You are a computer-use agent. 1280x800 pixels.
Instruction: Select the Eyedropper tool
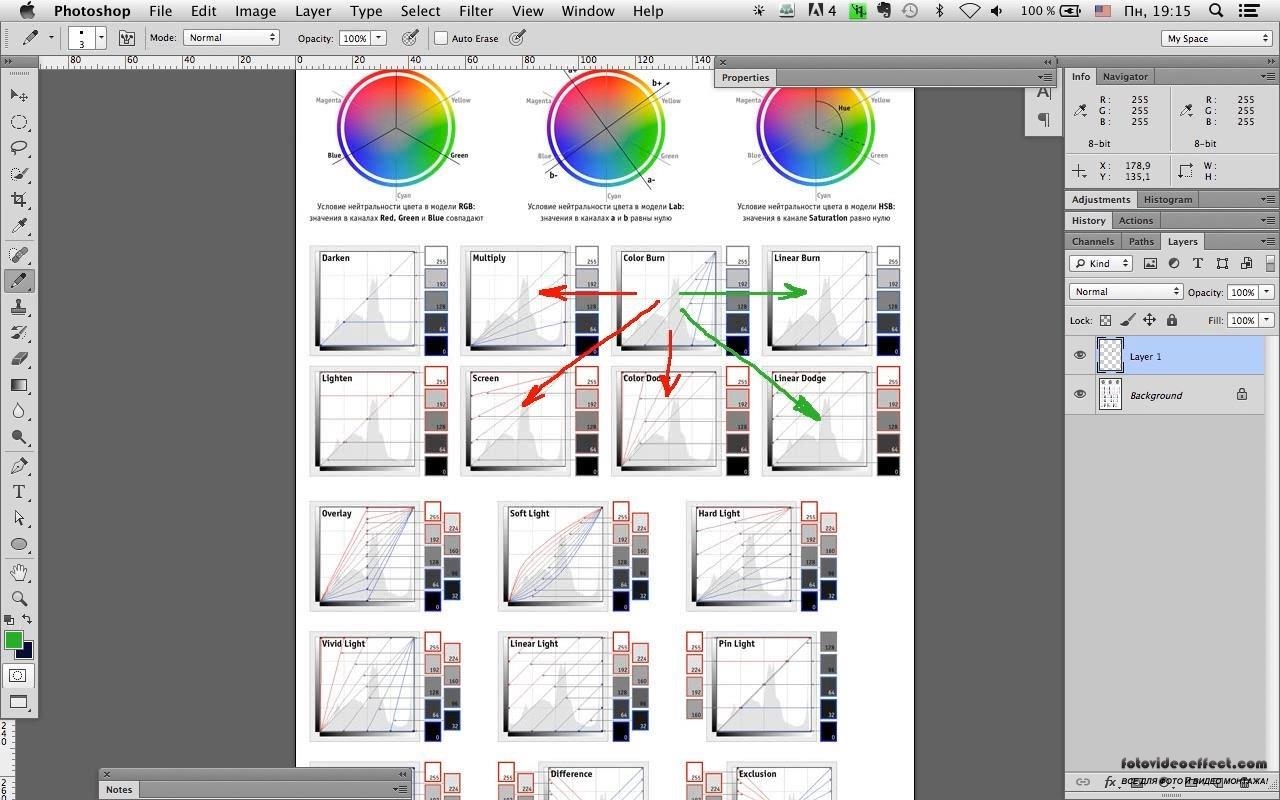(19, 226)
